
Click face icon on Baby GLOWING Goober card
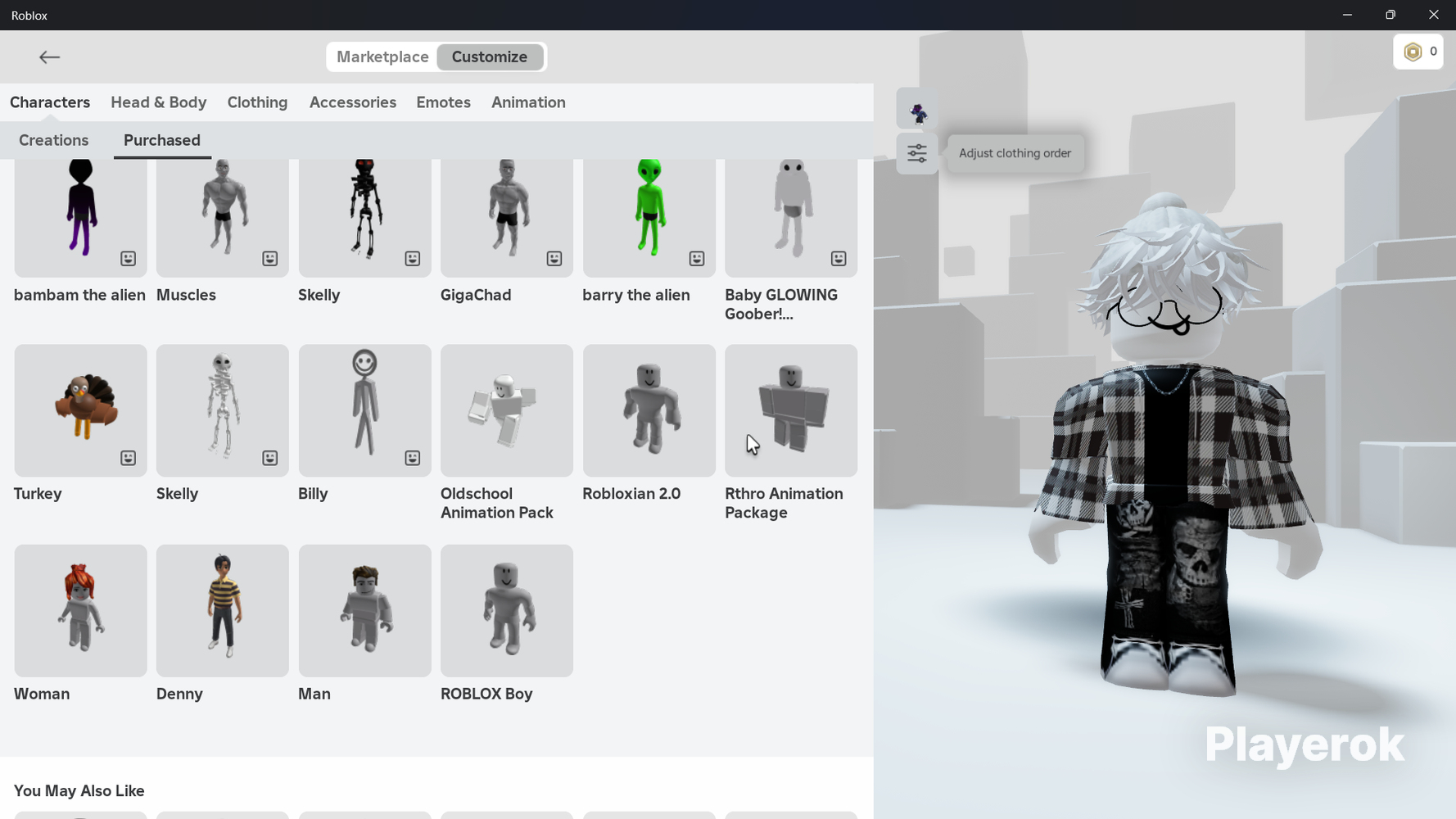tap(839, 259)
